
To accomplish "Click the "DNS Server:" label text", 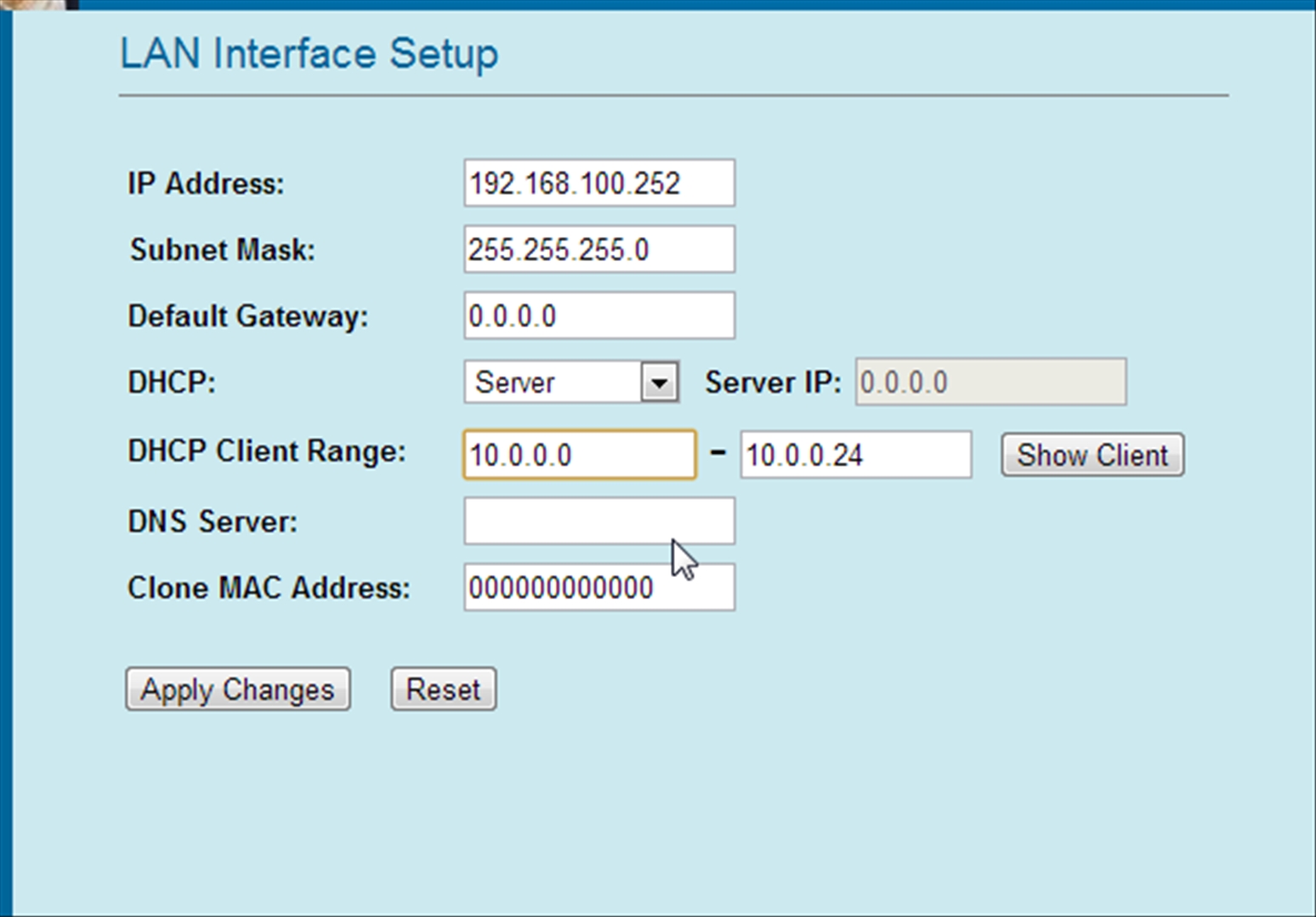I will click(x=213, y=522).
